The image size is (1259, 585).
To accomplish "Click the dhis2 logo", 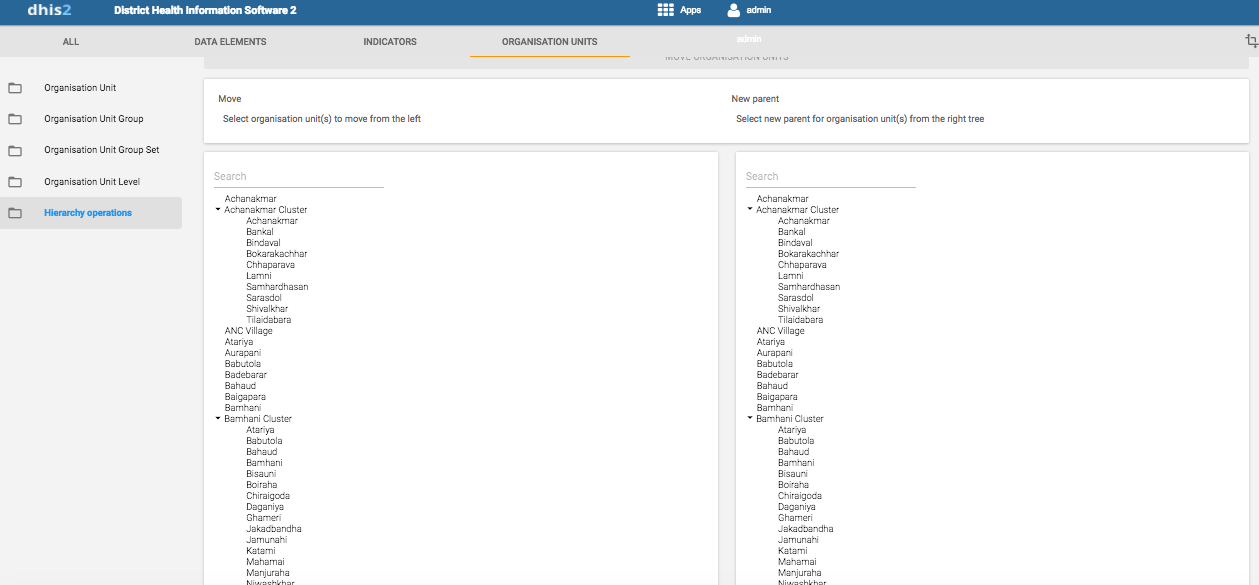I will tap(50, 10).
